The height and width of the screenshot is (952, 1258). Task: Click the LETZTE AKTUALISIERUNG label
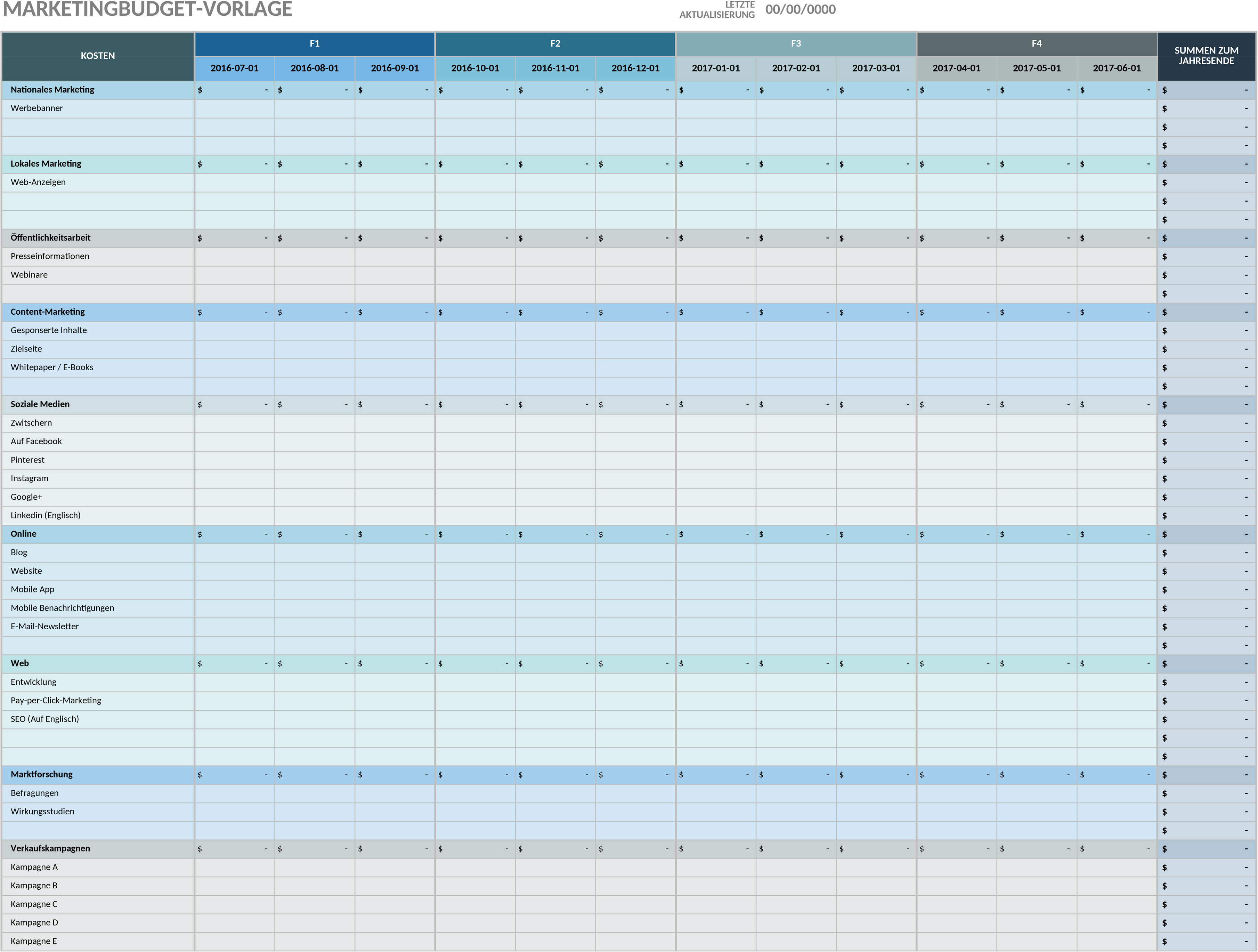coord(717,10)
